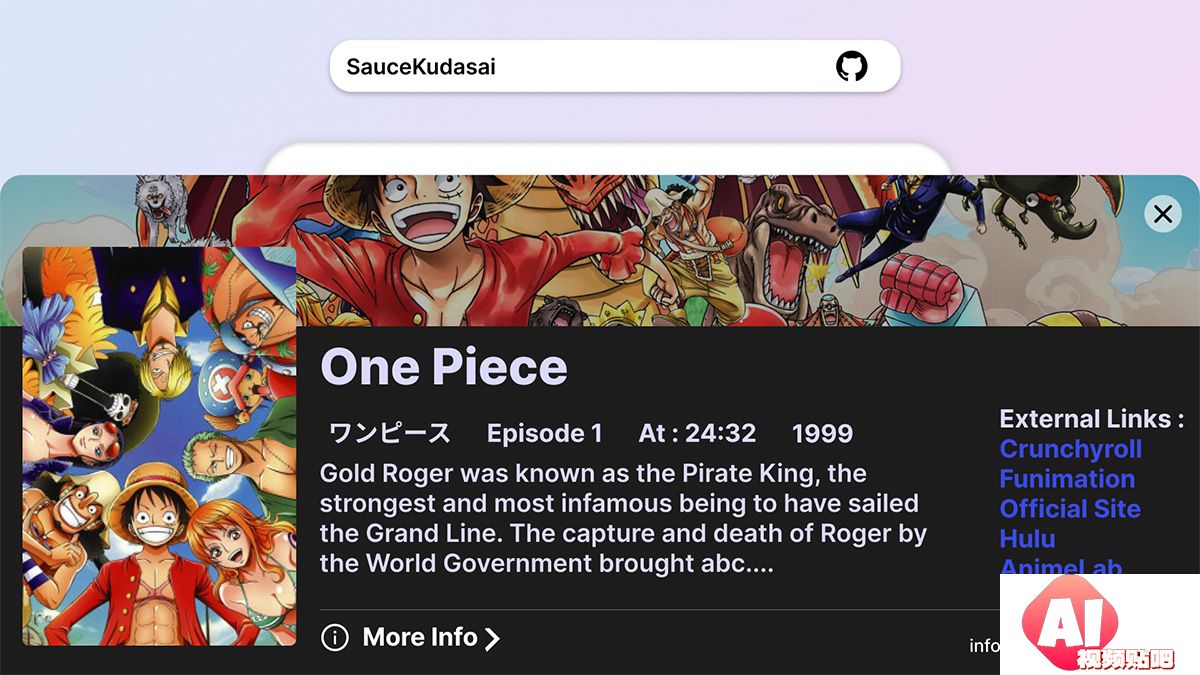Click the Episode 1 label
This screenshot has width=1200, height=675.
pyautogui.click(x=544, y=433)
